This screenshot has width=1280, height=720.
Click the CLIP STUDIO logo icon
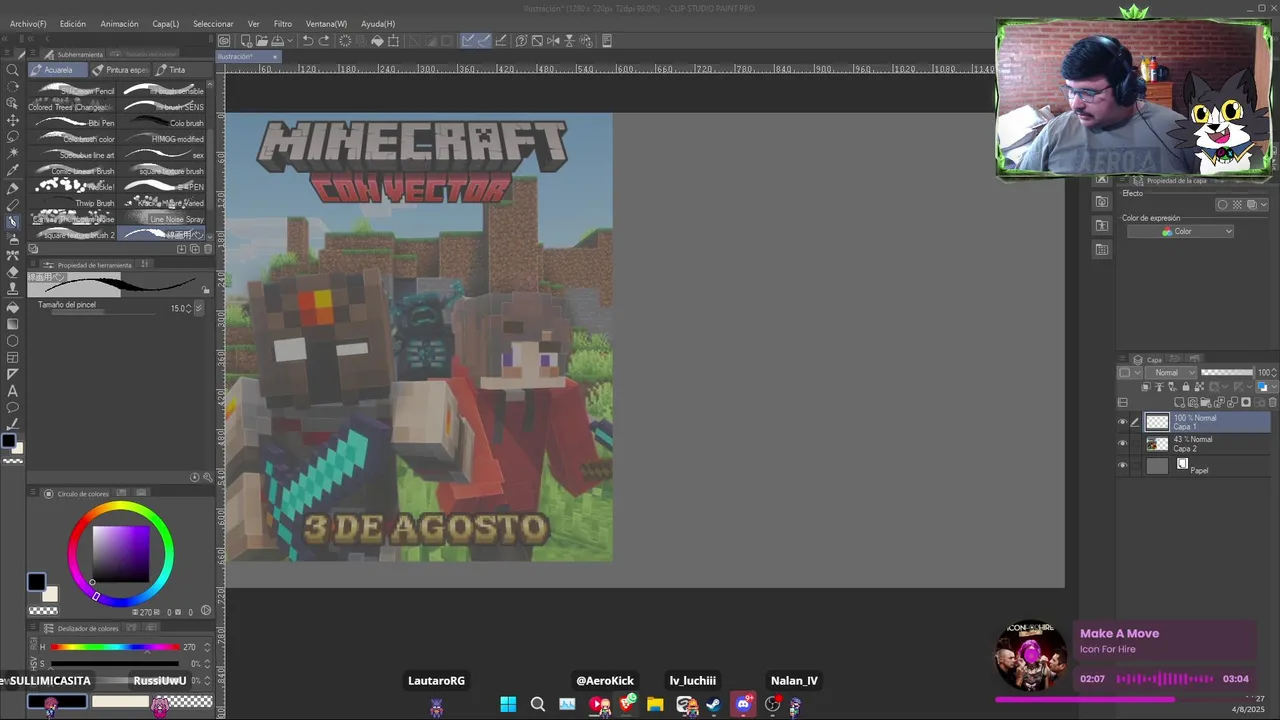pyautogui.click(x=224, y=41)
